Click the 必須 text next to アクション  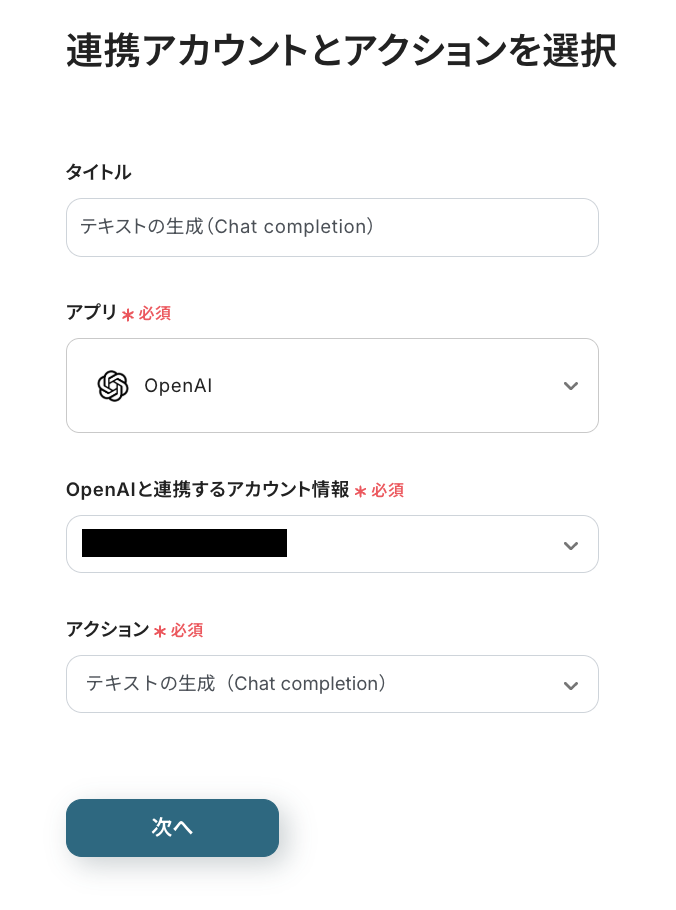pyautogui.click(x=187, y=631)
